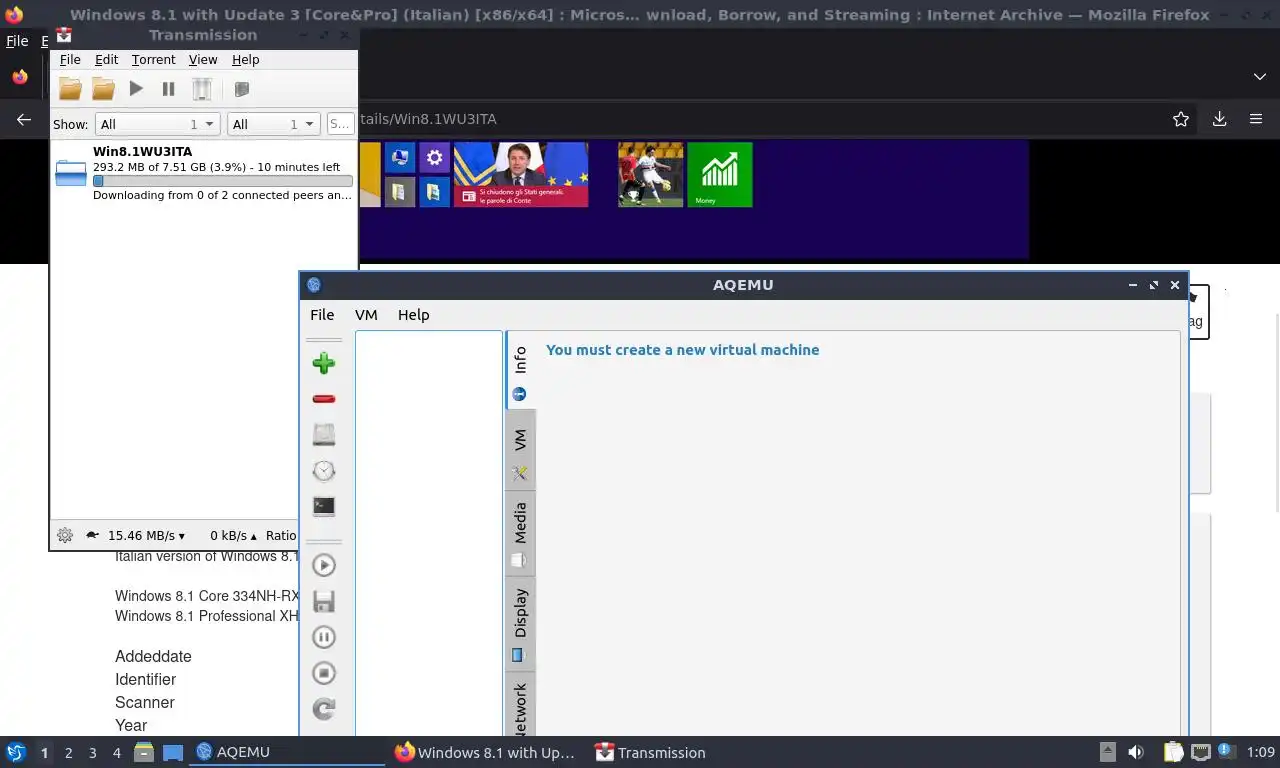Image resolution: width=1280 pixels, height=768 pixels.
Task: Click Firefox pinned tab icon
Action: [20, 77]
